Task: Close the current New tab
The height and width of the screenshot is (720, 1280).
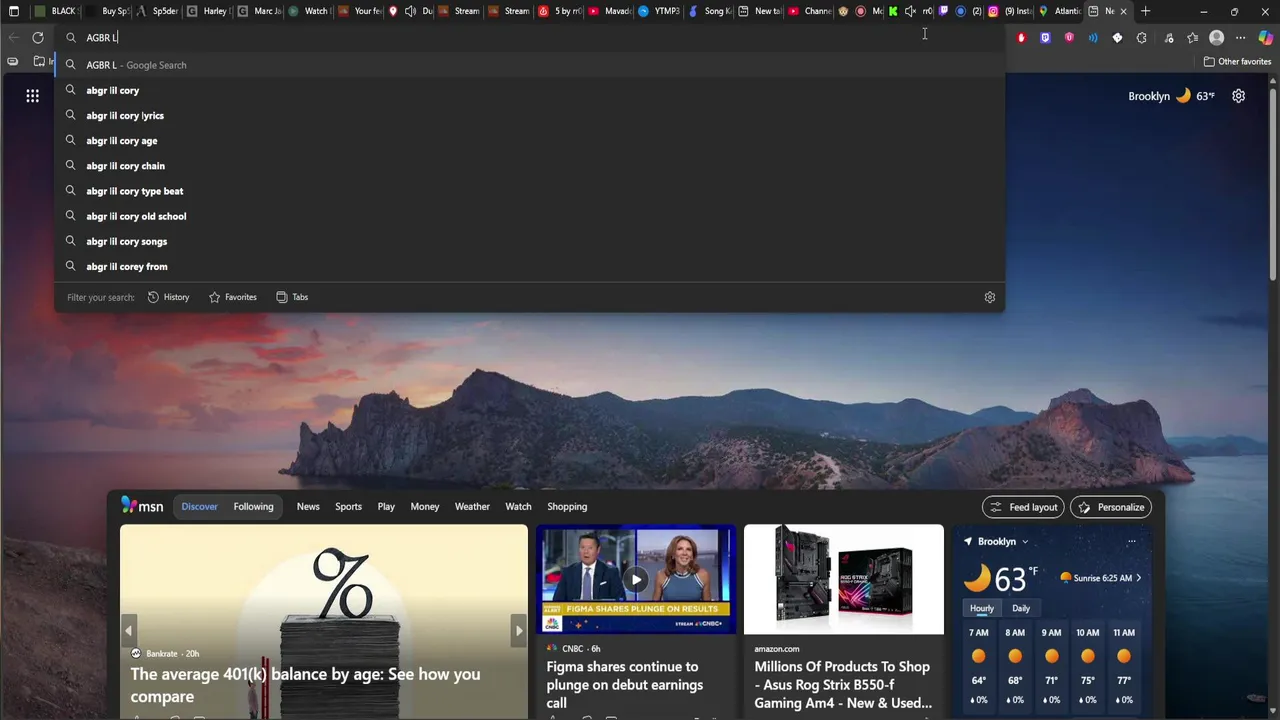Action: tap(1123, 11)
